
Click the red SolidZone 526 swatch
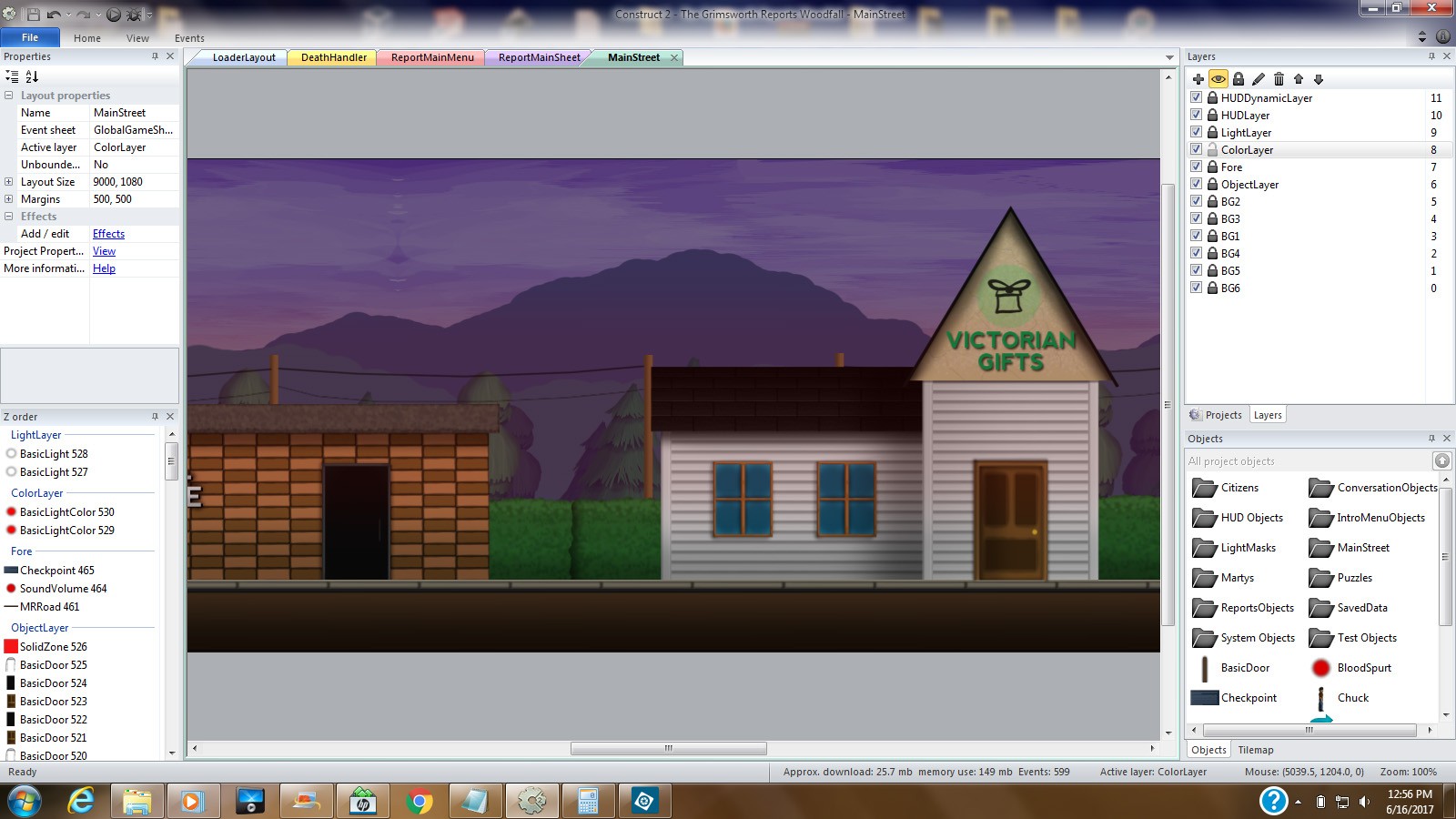11,646
